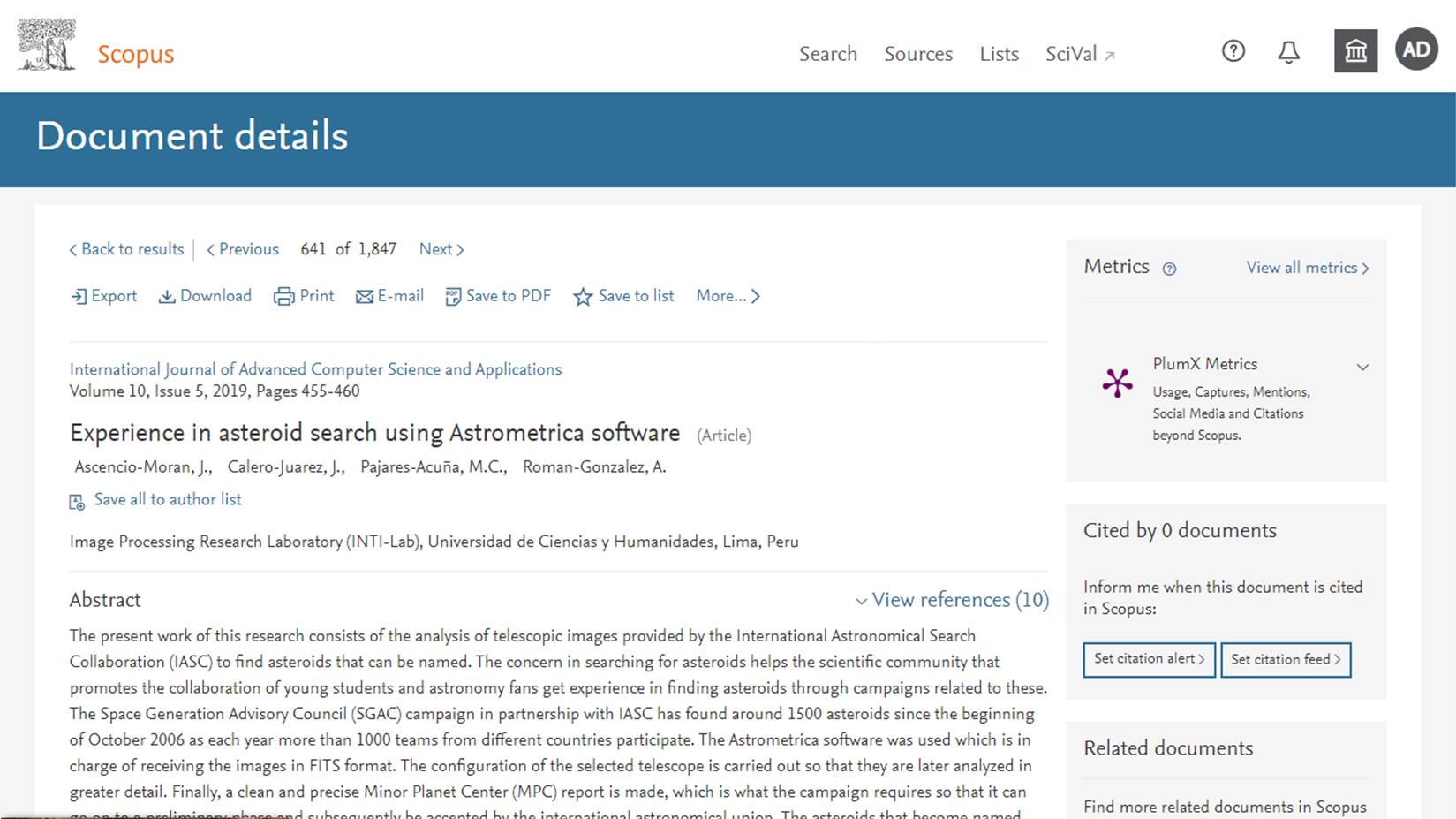
Task: Click 'Volume 10, Issue 5, 2019, Pages 455-460' text
Action: point(215,391)
